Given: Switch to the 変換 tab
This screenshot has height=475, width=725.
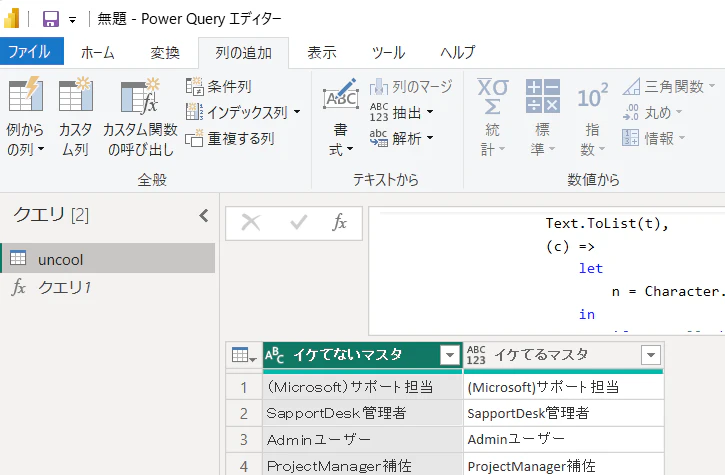Looking at the screenshot, I should pyautogui.click(x=165, y=52).
